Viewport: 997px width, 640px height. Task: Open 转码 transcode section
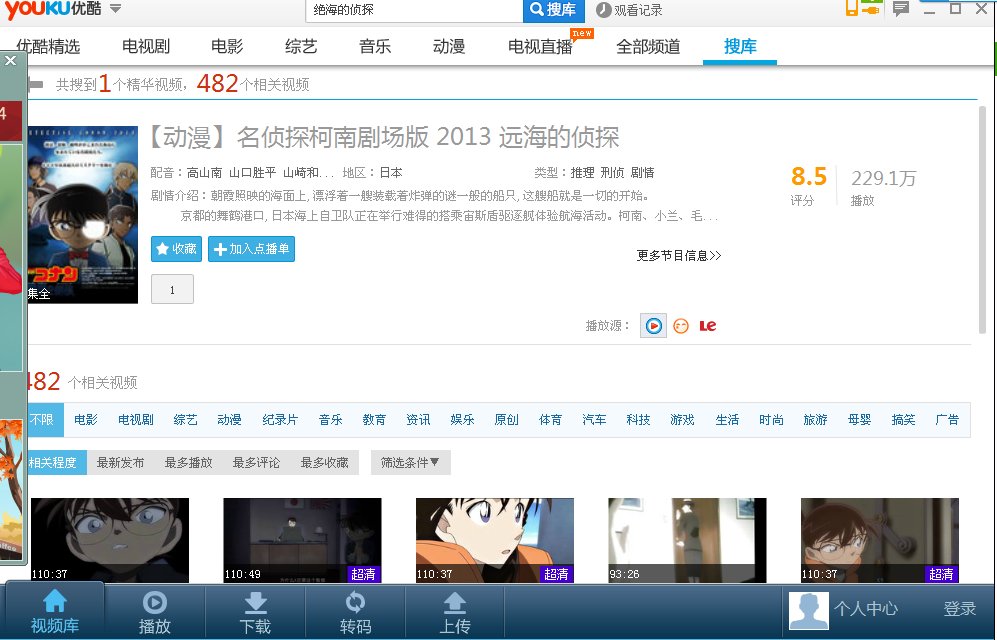pyautogui.click(x=355, y=611)
